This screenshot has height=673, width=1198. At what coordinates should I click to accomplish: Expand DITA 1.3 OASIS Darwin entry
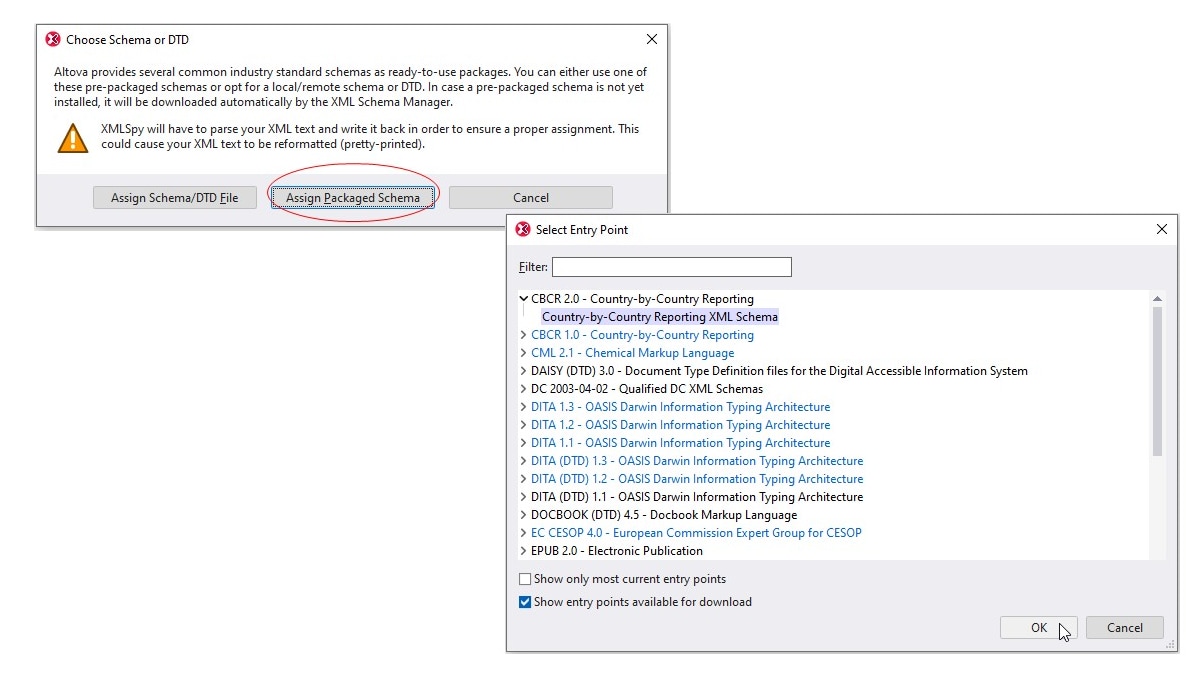[524, 407]
